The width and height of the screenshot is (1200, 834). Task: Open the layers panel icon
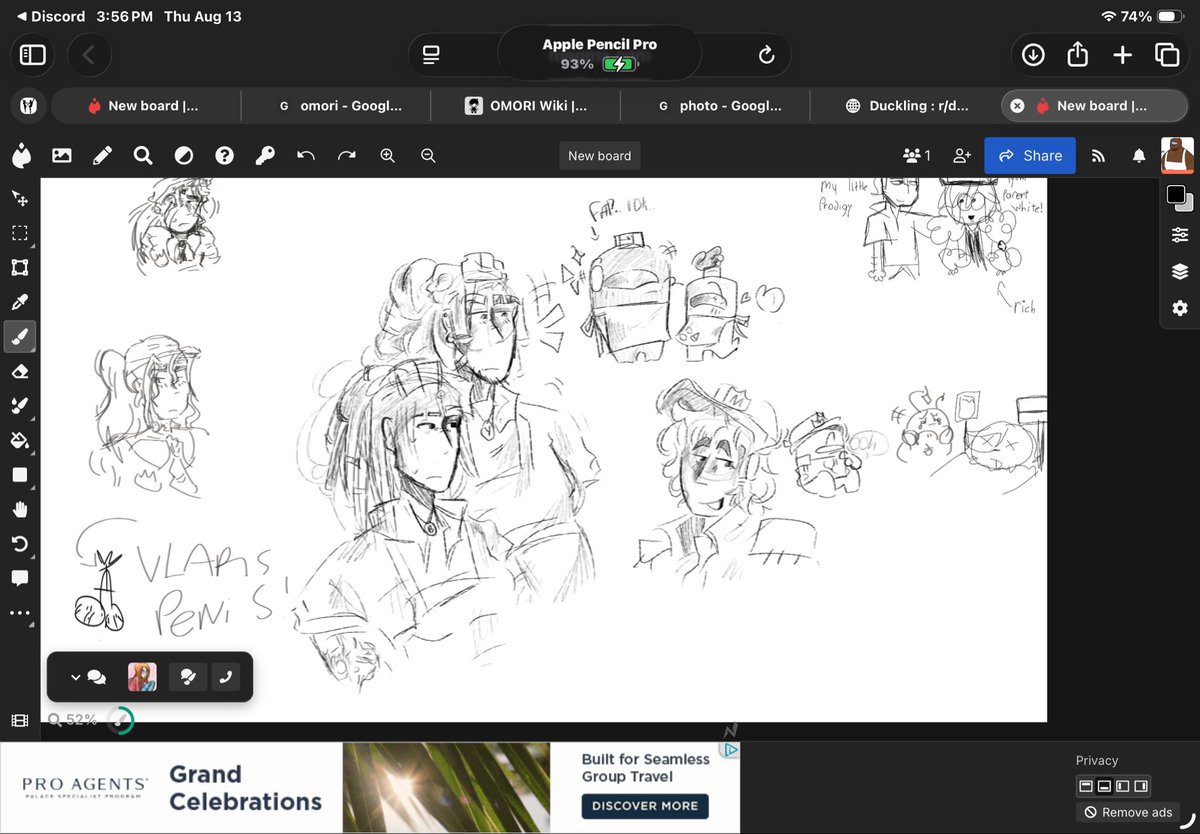pos(1180,272)
